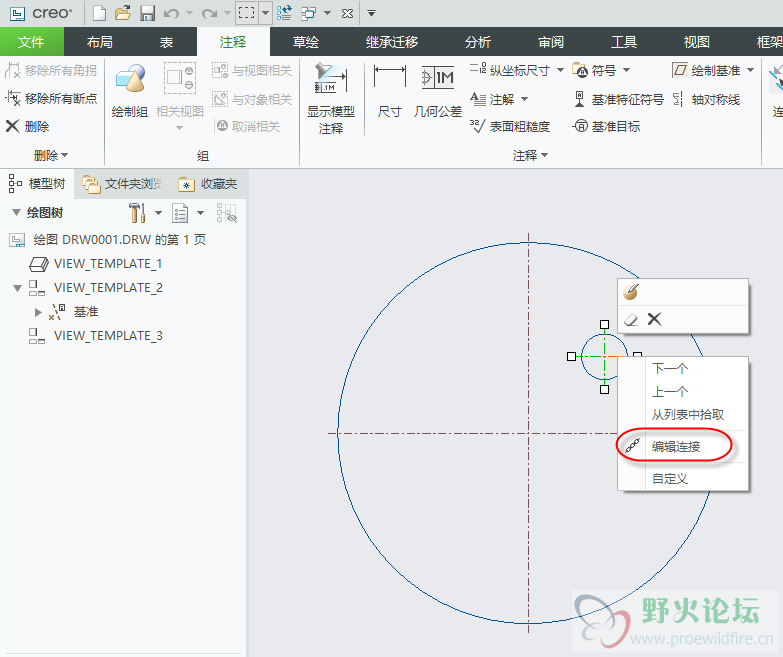Click the New file icon
The image size is (783, 657).
pyautogui.click(x=99, y=13)
